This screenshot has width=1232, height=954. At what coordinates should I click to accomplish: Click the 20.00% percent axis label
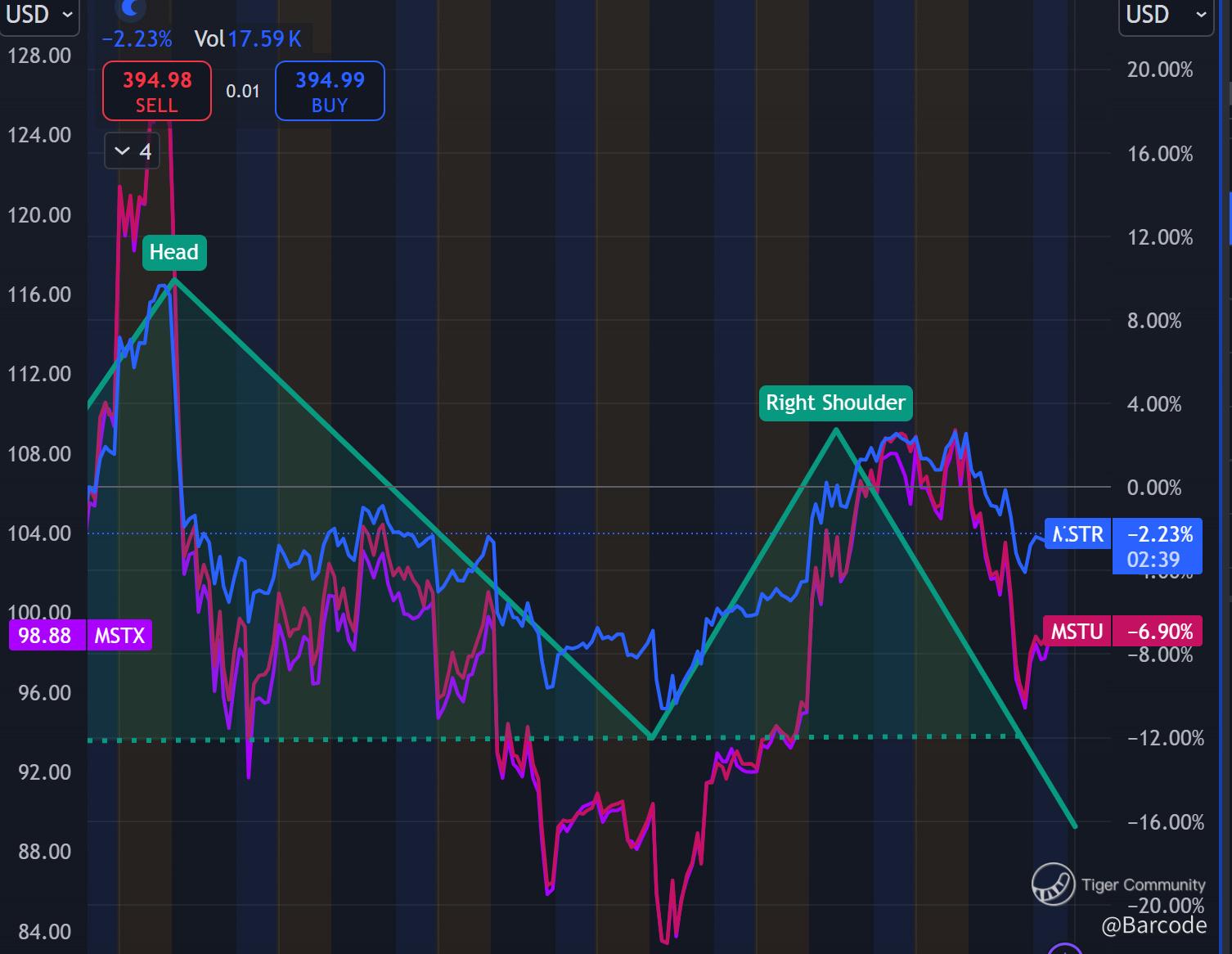[x=1160, y=70]
